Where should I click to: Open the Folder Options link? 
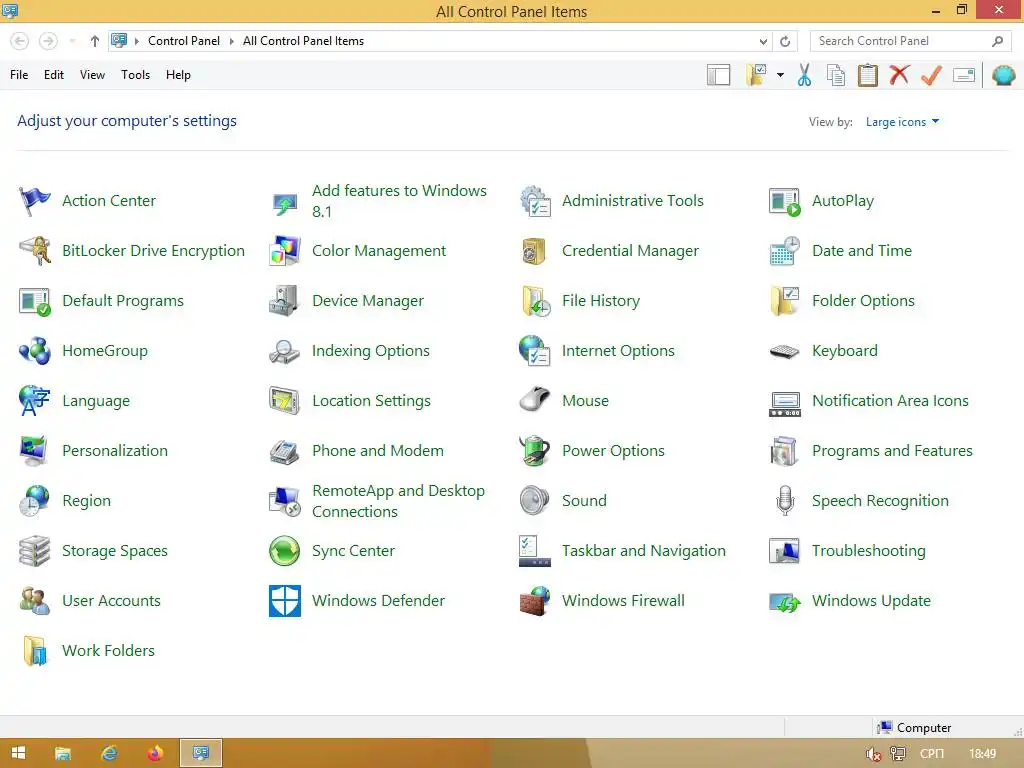coord(863,301)
